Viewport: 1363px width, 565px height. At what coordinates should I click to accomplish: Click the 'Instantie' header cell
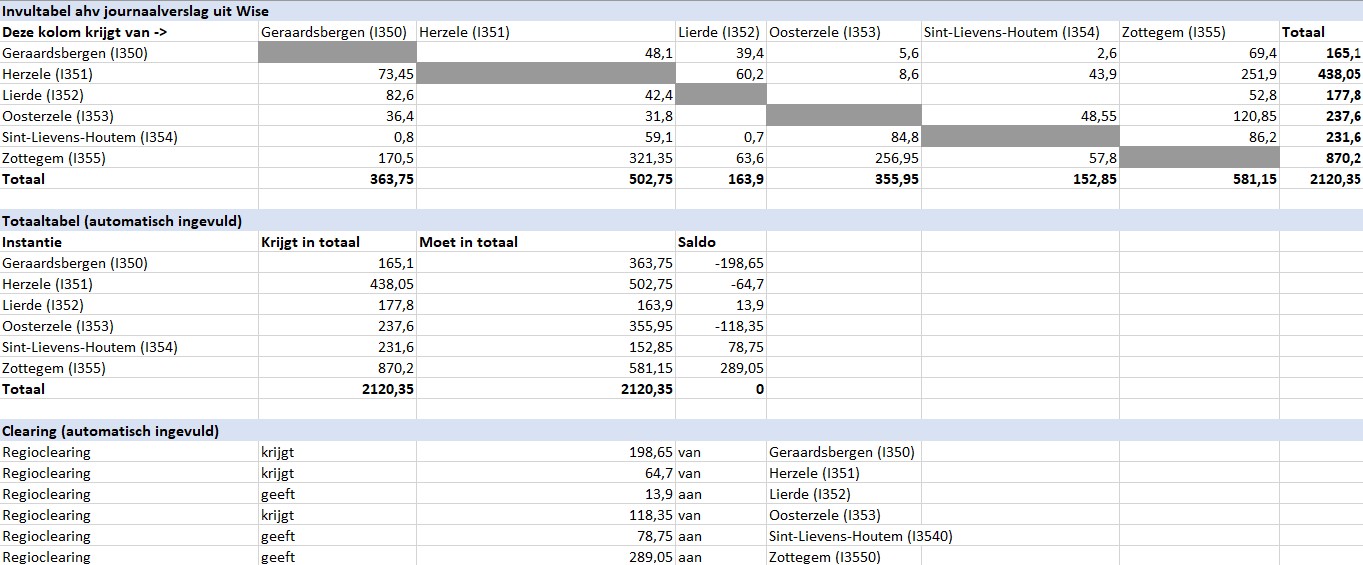point(128,242)
